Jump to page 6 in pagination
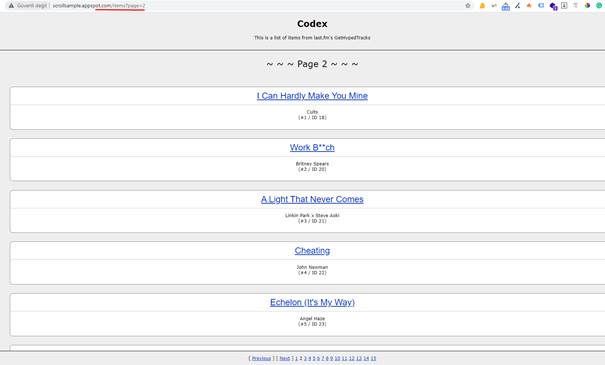Image resolution: width=605 pixels, height=365 pixels. click(x=318, y=358)
